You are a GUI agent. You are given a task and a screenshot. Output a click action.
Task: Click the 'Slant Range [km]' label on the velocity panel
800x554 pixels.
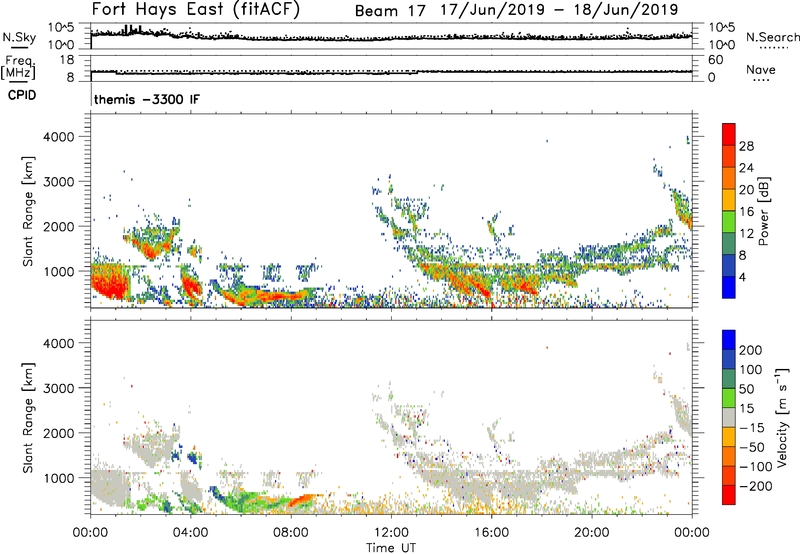point(28,418)
